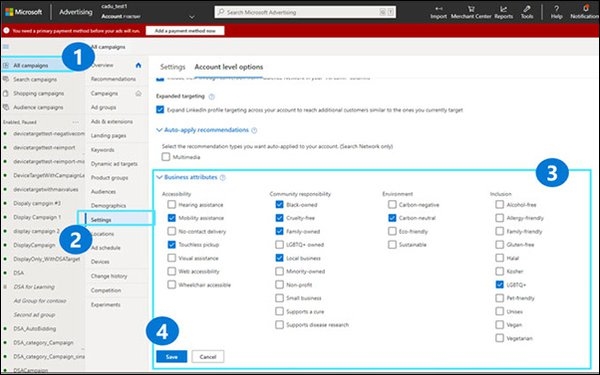Select Second ad group

tap(34, 315)
